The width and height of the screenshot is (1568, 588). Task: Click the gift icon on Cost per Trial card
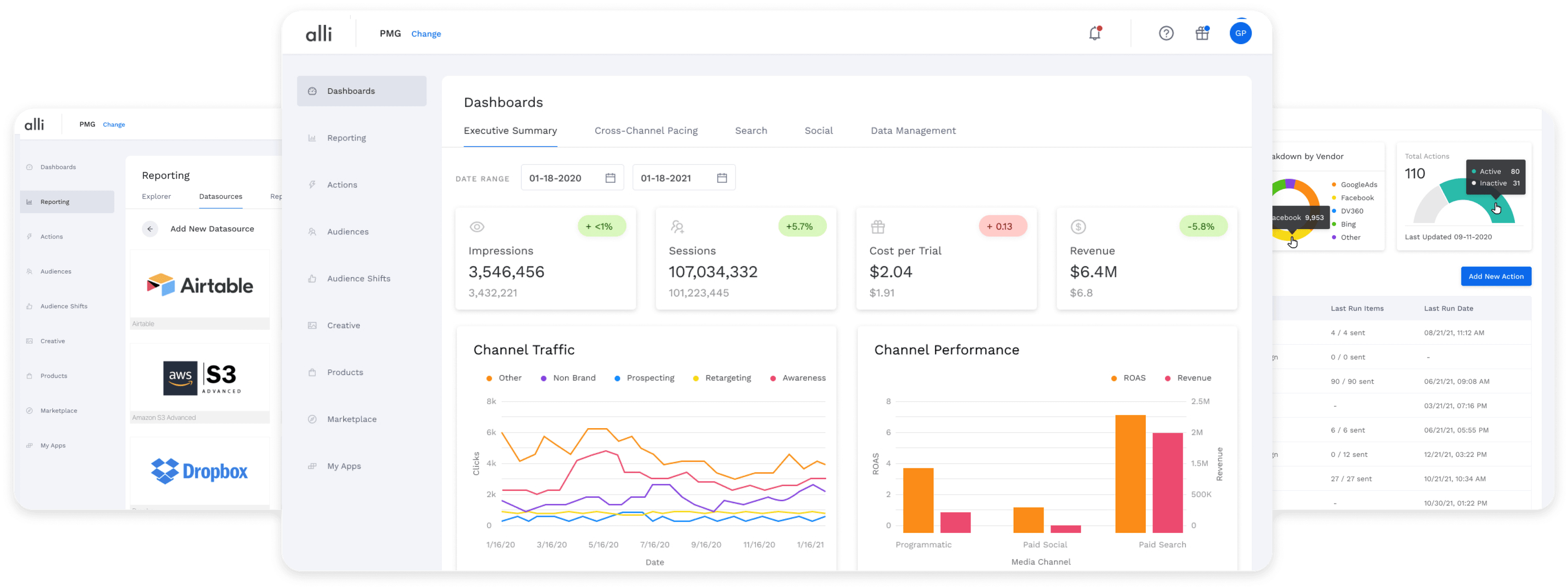coord(877,227)
